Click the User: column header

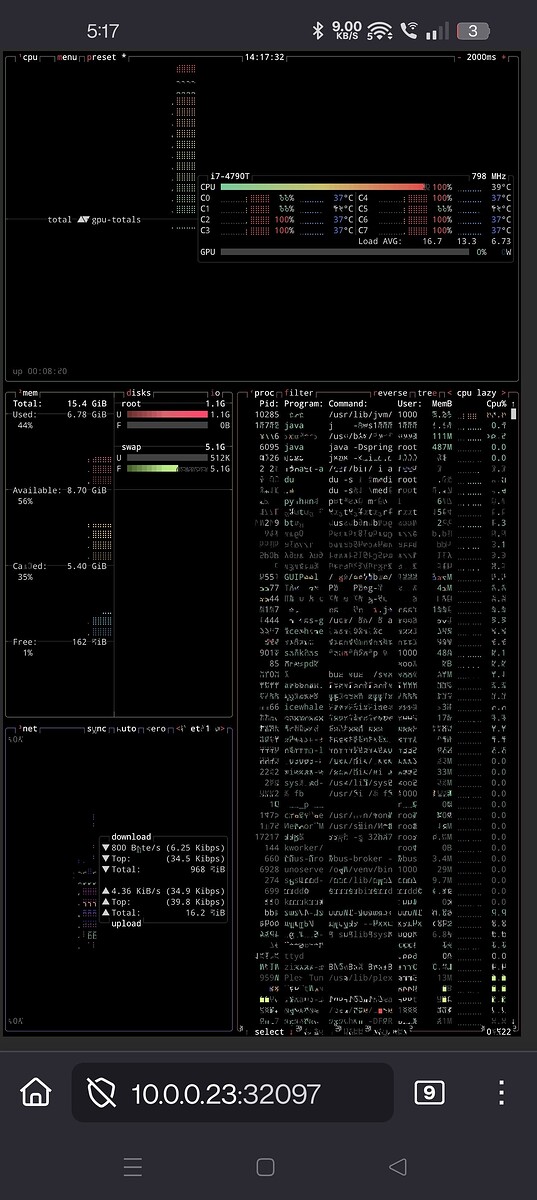410,404
